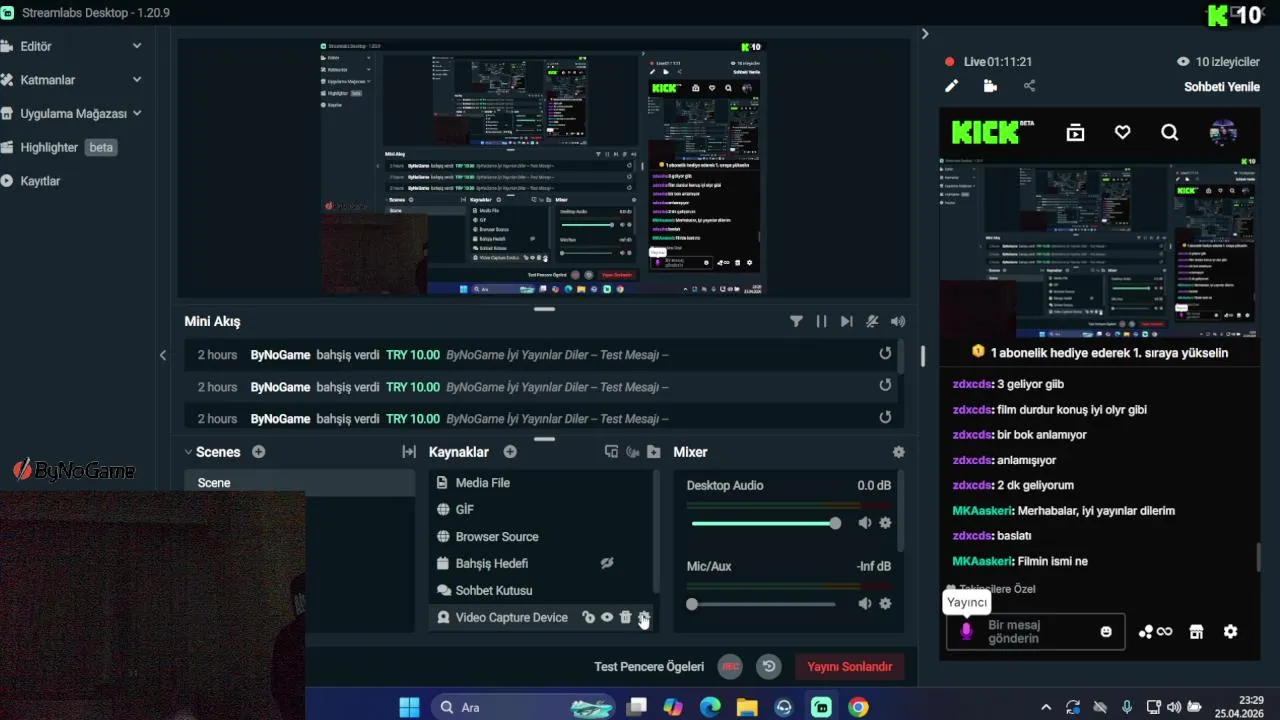Pause the Mini Akış alert queue
Image resolution: width=1280 pixels, height=720 pixels.
821,322
